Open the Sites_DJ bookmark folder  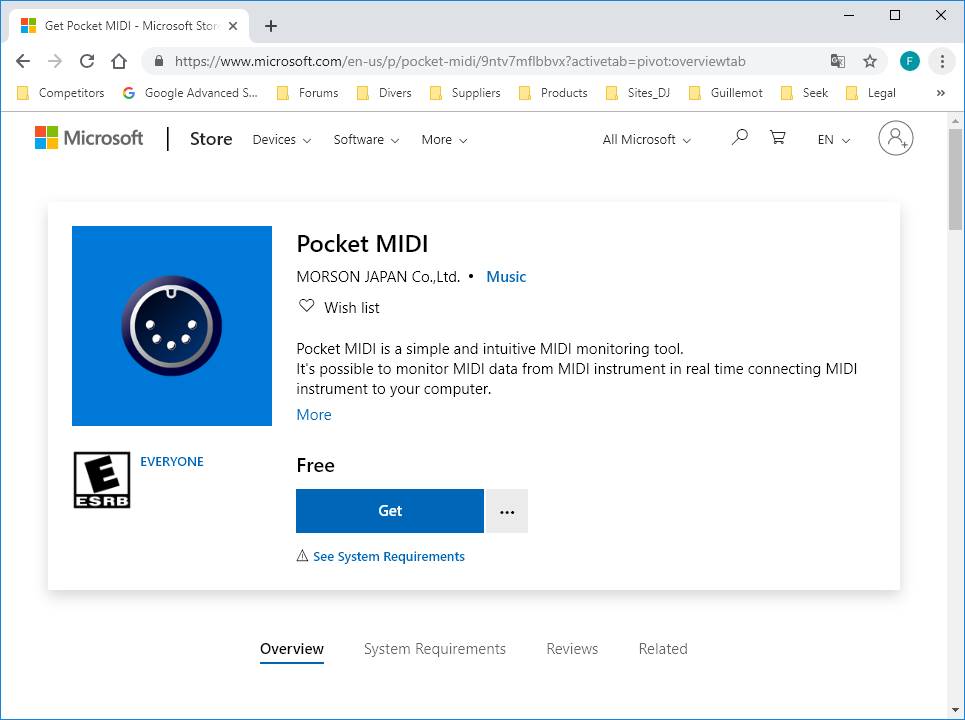pos(638,93)
